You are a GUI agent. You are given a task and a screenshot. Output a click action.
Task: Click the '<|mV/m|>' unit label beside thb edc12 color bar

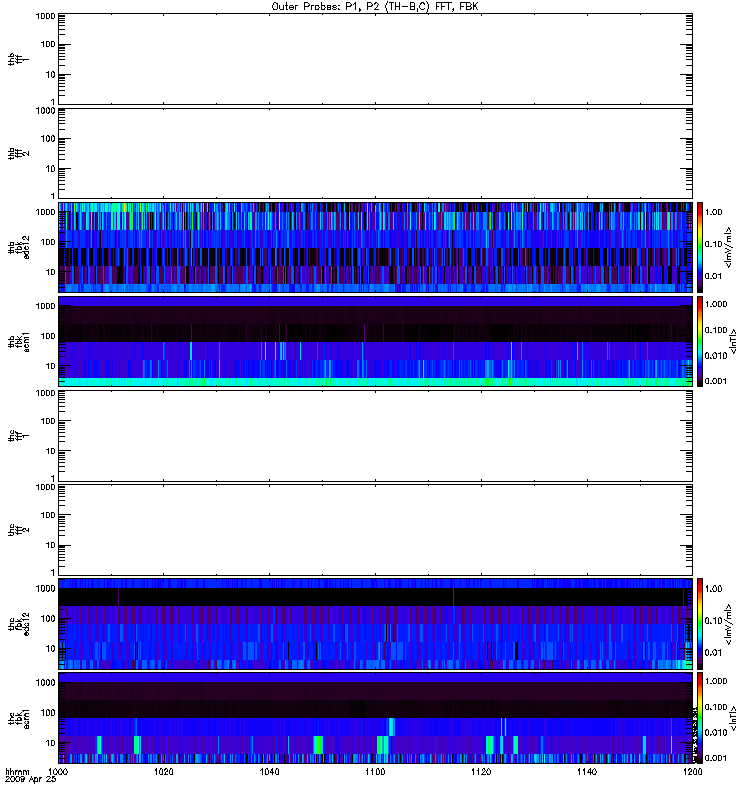(x=729, y=247)
